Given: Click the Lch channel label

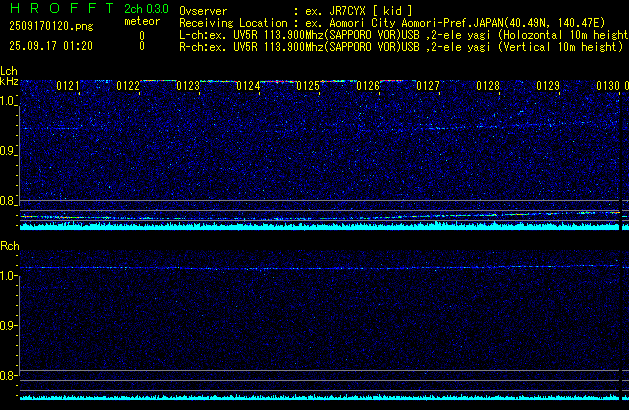Looking at the screenshot, I should click(9, 71).
